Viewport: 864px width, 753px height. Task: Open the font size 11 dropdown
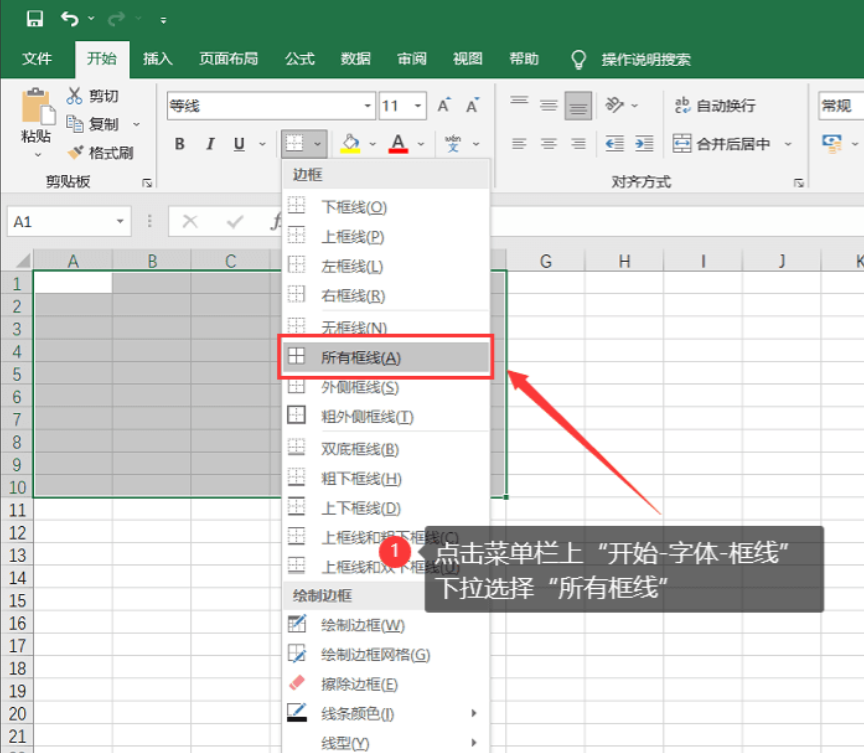(418, 106)
